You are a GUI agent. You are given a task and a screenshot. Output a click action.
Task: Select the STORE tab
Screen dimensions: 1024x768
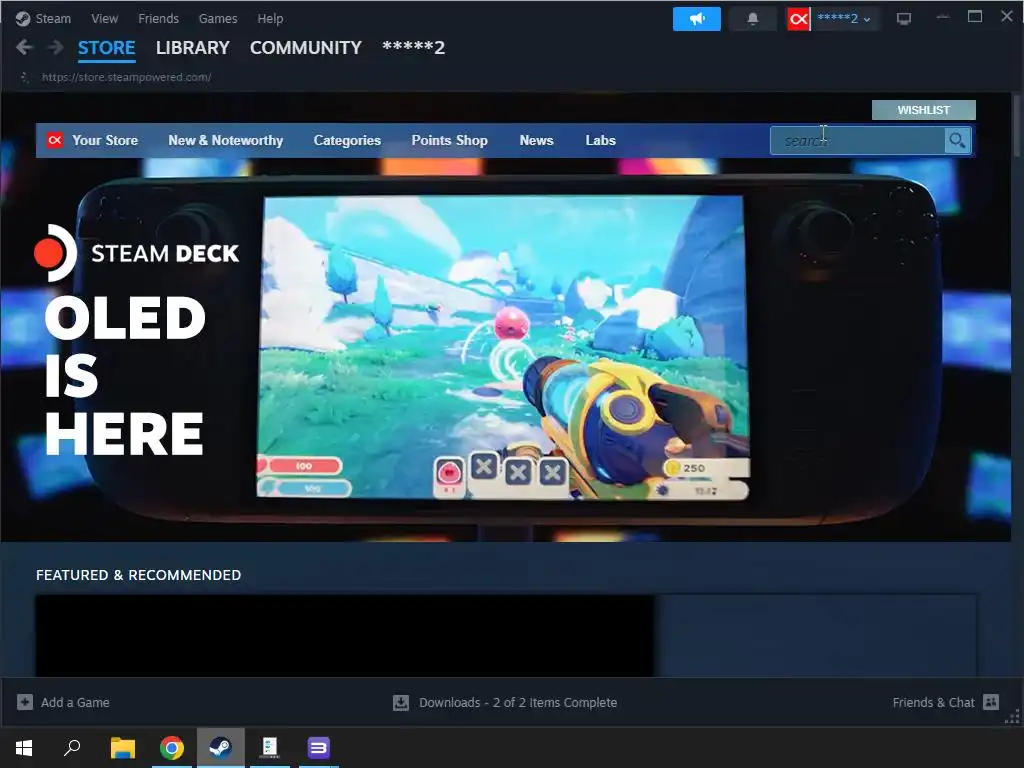[x=106, y=48]
